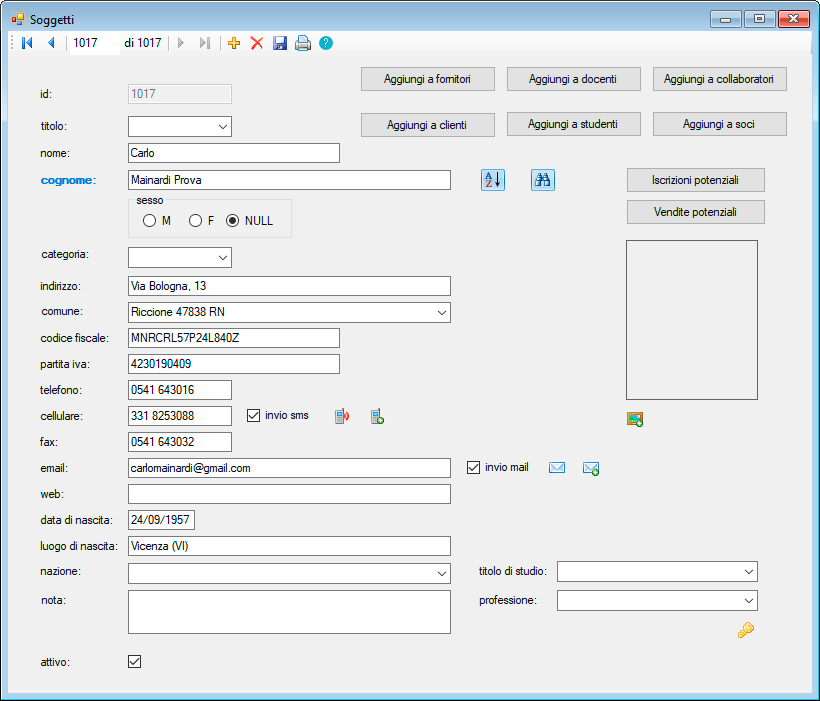Screen dimensions: 820x701
Task: Click data di nascita field 24/09/1957
Action: [162, 520]
